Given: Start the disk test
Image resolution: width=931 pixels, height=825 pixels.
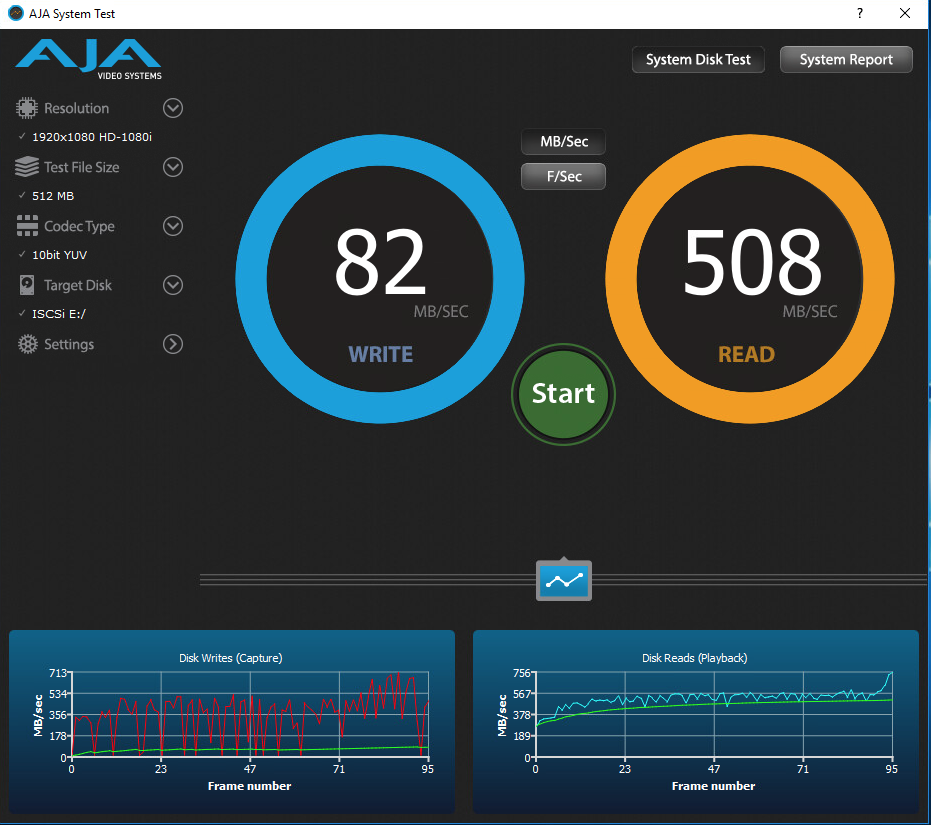Looking at the screenshot, I should (x=563, y=394).
